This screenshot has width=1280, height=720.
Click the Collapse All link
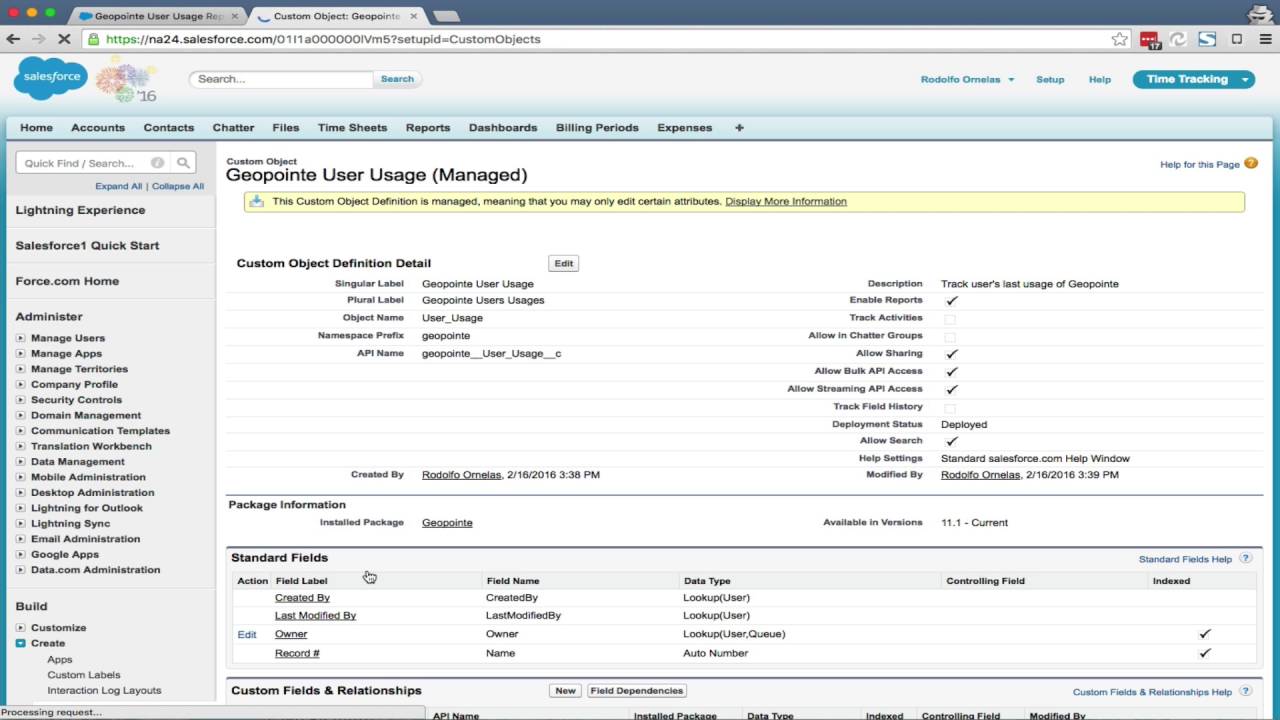(x=178, y=186)
